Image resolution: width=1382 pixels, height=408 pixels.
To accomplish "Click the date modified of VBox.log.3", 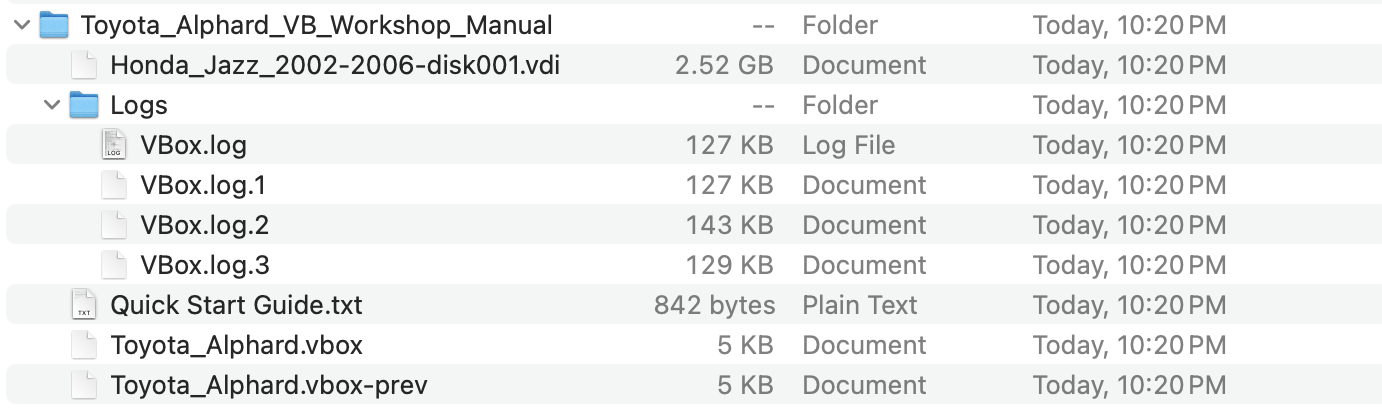I will (x=1129, y=265).
